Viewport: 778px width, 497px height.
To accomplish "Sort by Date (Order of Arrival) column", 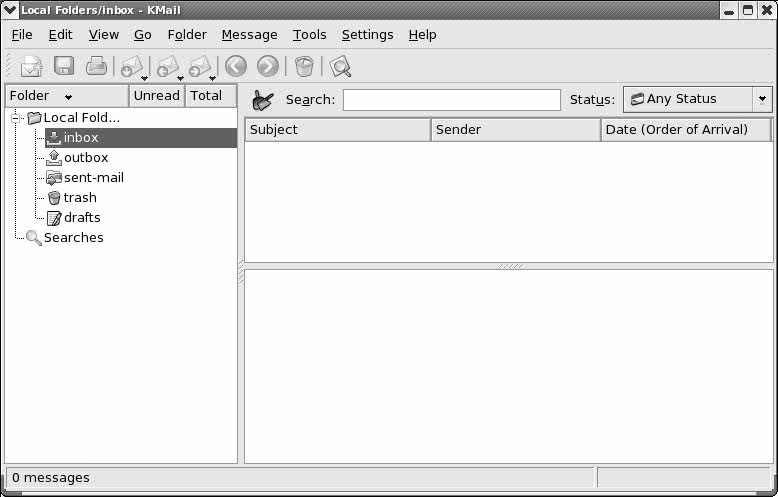I will coord(686,130).
